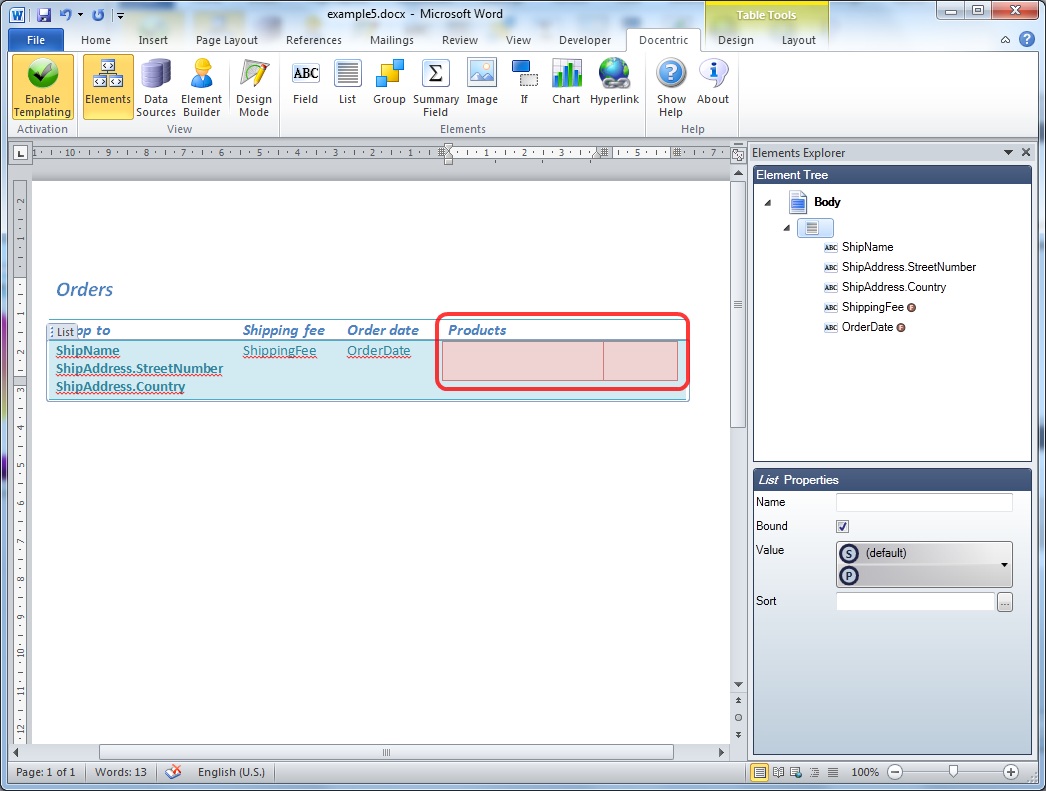Insert a Summary Field element
This screenshot has width=1046, height=791.
(x=435, y=87)
